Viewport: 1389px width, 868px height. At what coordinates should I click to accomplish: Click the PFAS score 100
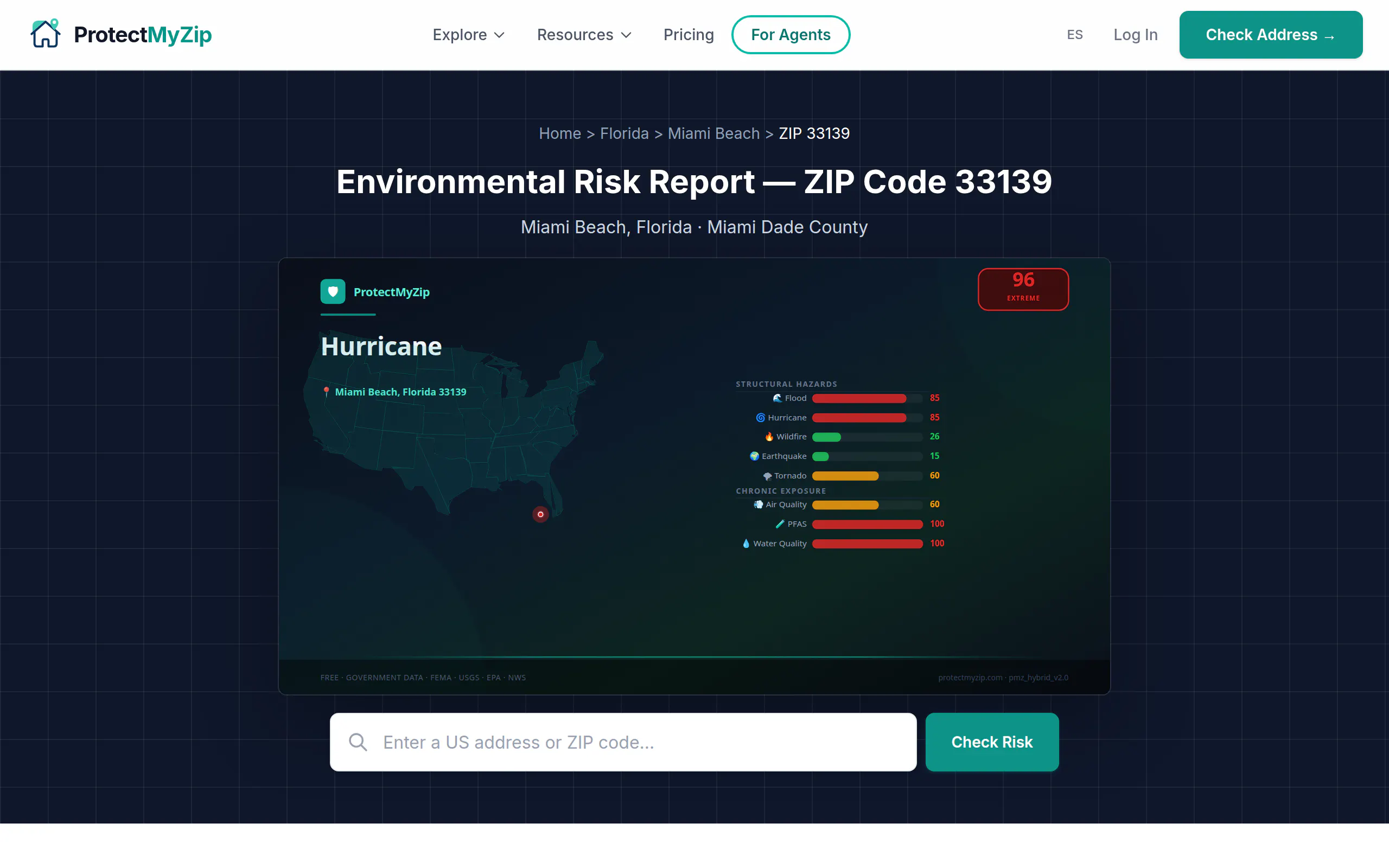tap(936, 524)
